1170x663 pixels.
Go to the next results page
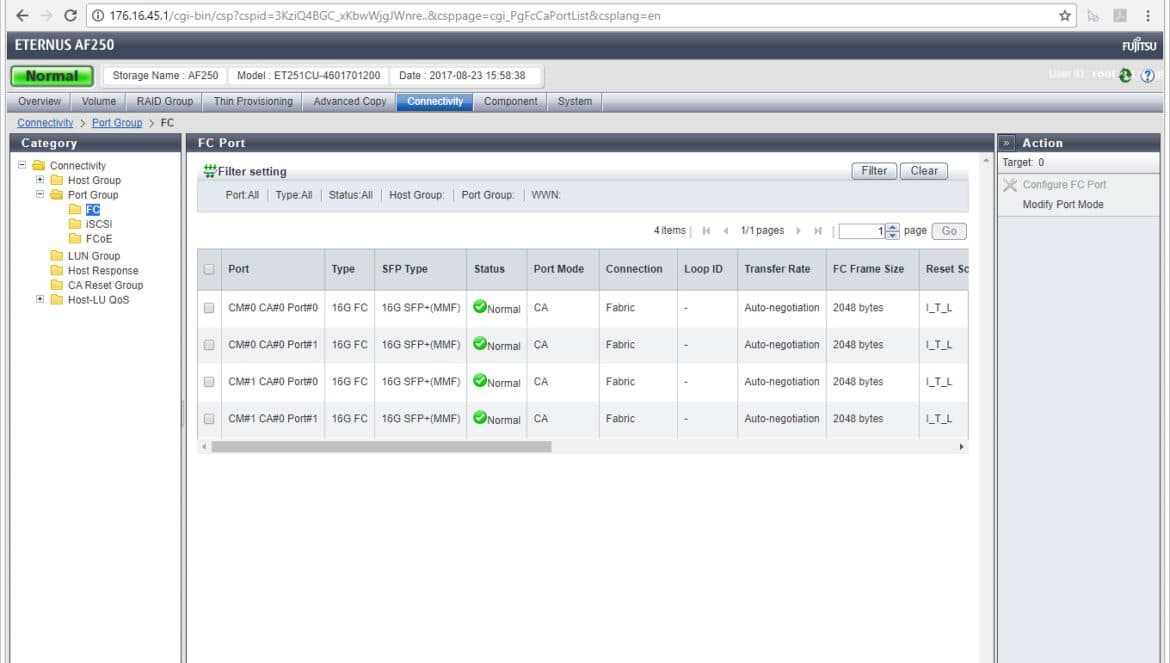coord(798,231)
